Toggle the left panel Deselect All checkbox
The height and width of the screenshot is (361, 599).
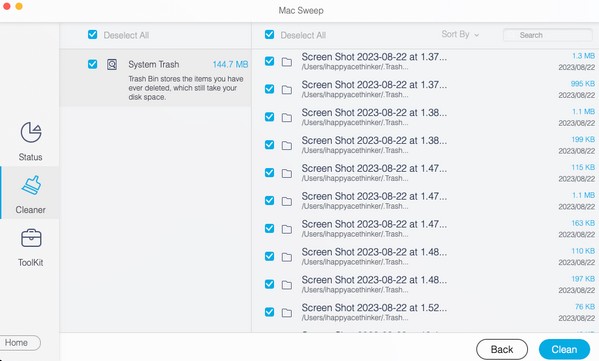pyautogui.click(x=92, y=35)
